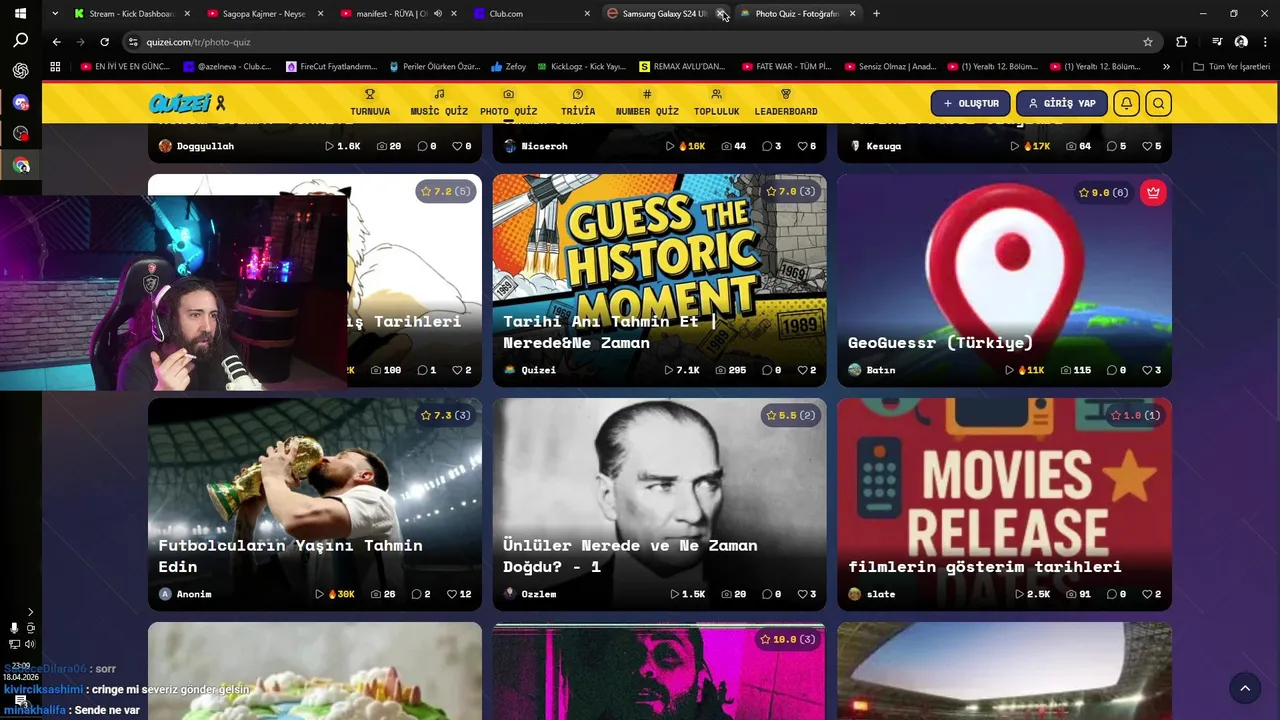Open Zefoy bookmark
Image resolution: width=1280 pixels, height=720 pixels.
(508, 67)
